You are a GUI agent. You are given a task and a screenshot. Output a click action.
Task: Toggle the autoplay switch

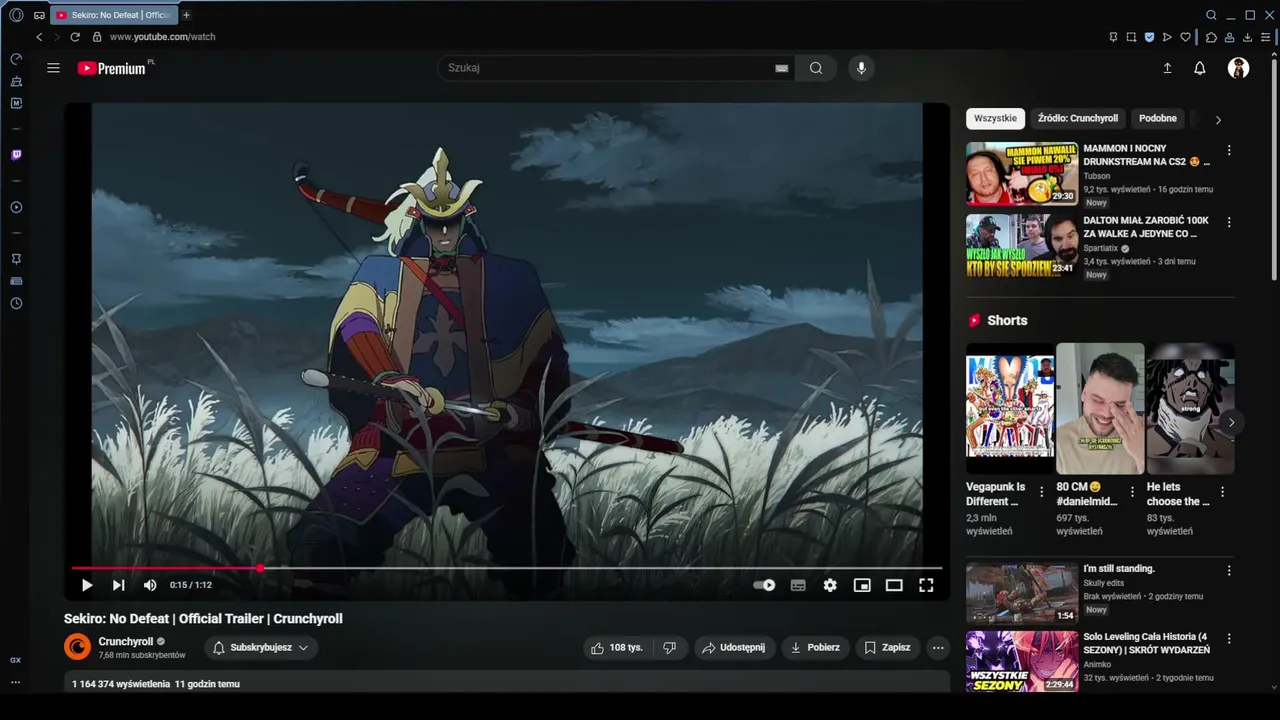coord(764,585)
